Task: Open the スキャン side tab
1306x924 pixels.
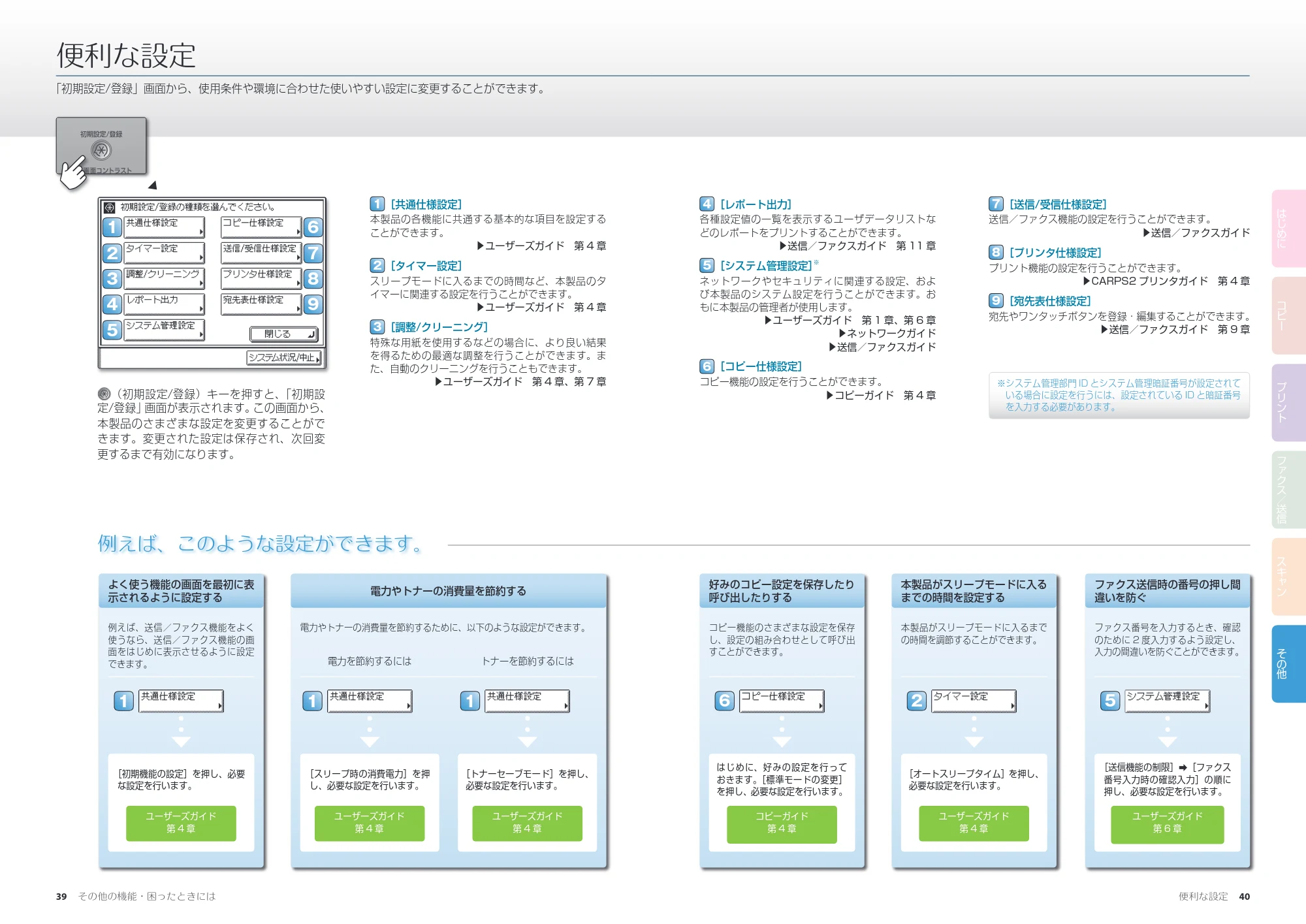Action: [1288, 577]
